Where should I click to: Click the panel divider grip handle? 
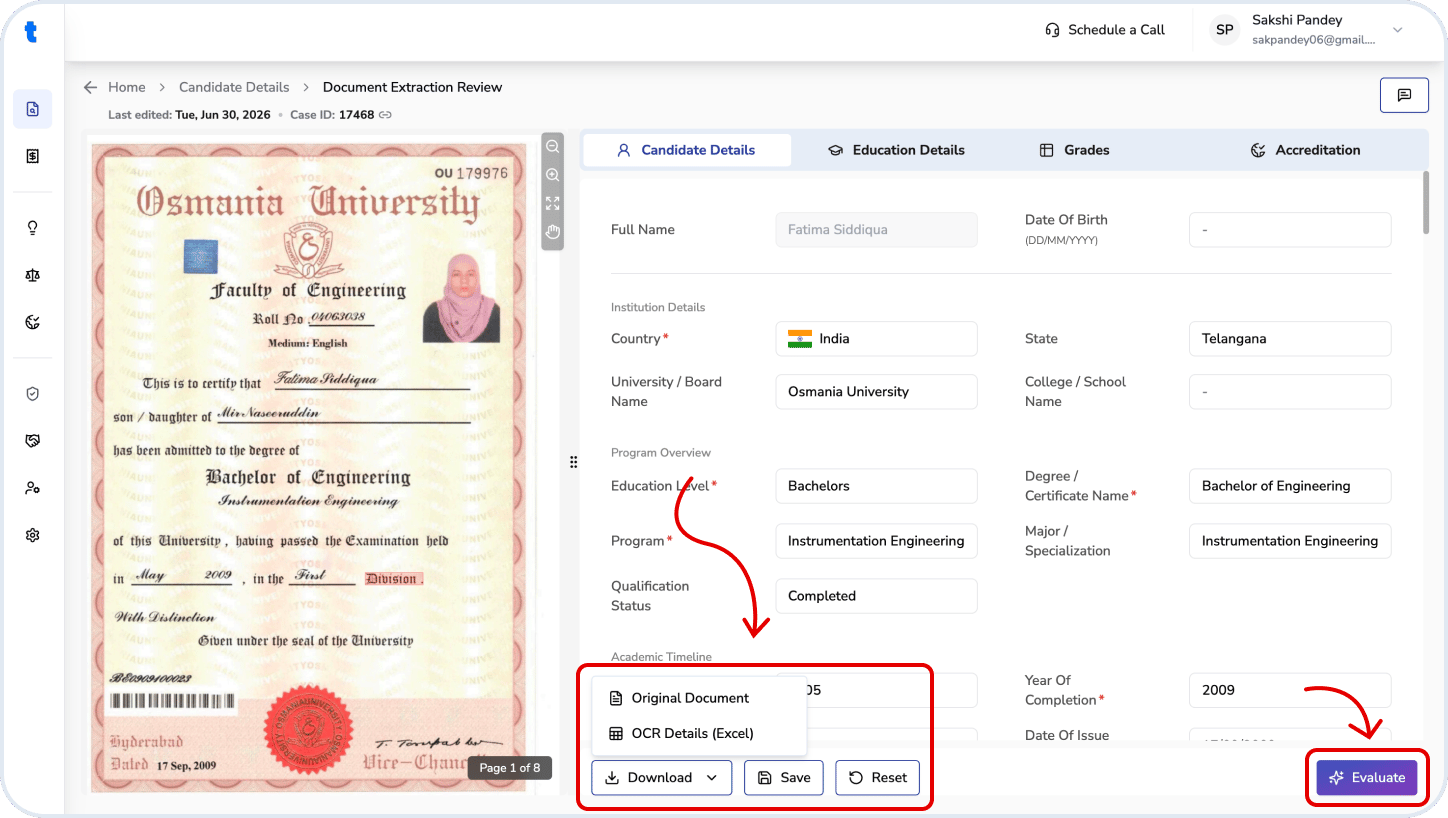click(x=573, y=462)
